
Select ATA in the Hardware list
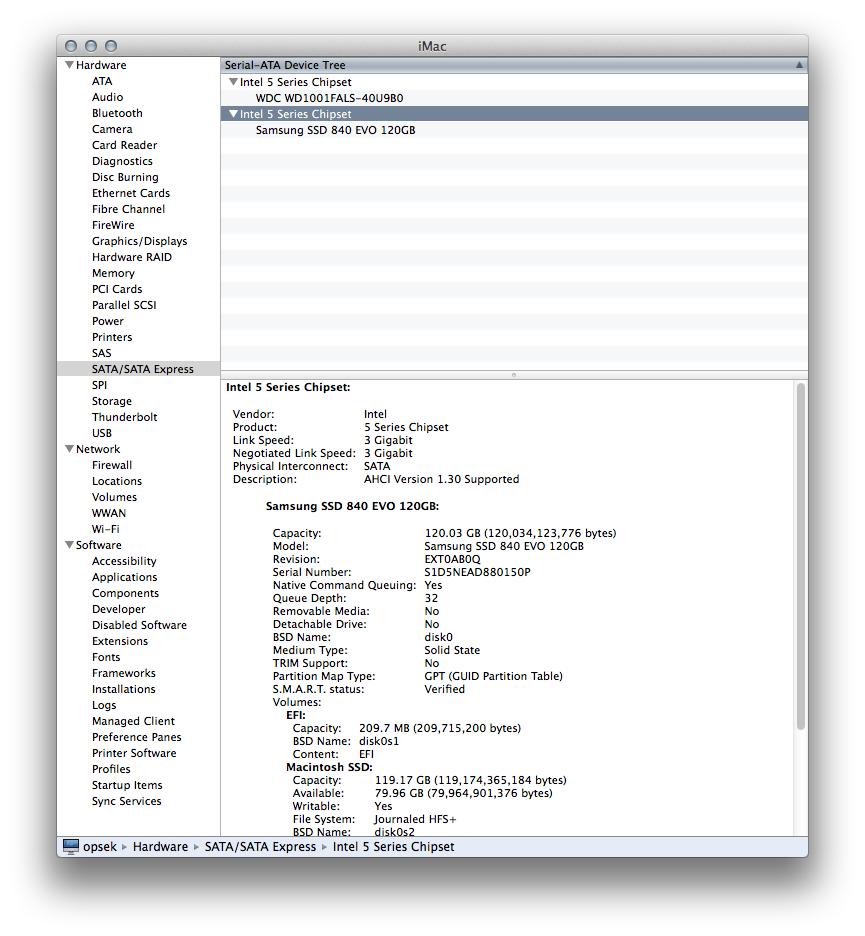coord(102,81)
